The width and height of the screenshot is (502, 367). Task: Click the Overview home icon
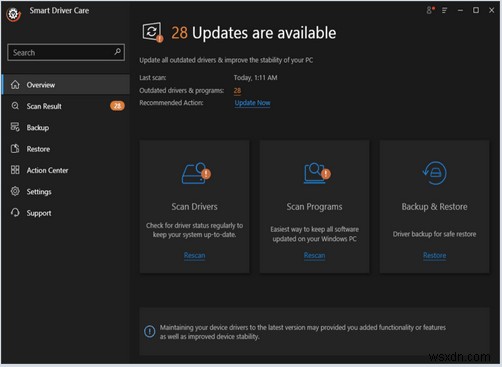[x=15, y=85]
